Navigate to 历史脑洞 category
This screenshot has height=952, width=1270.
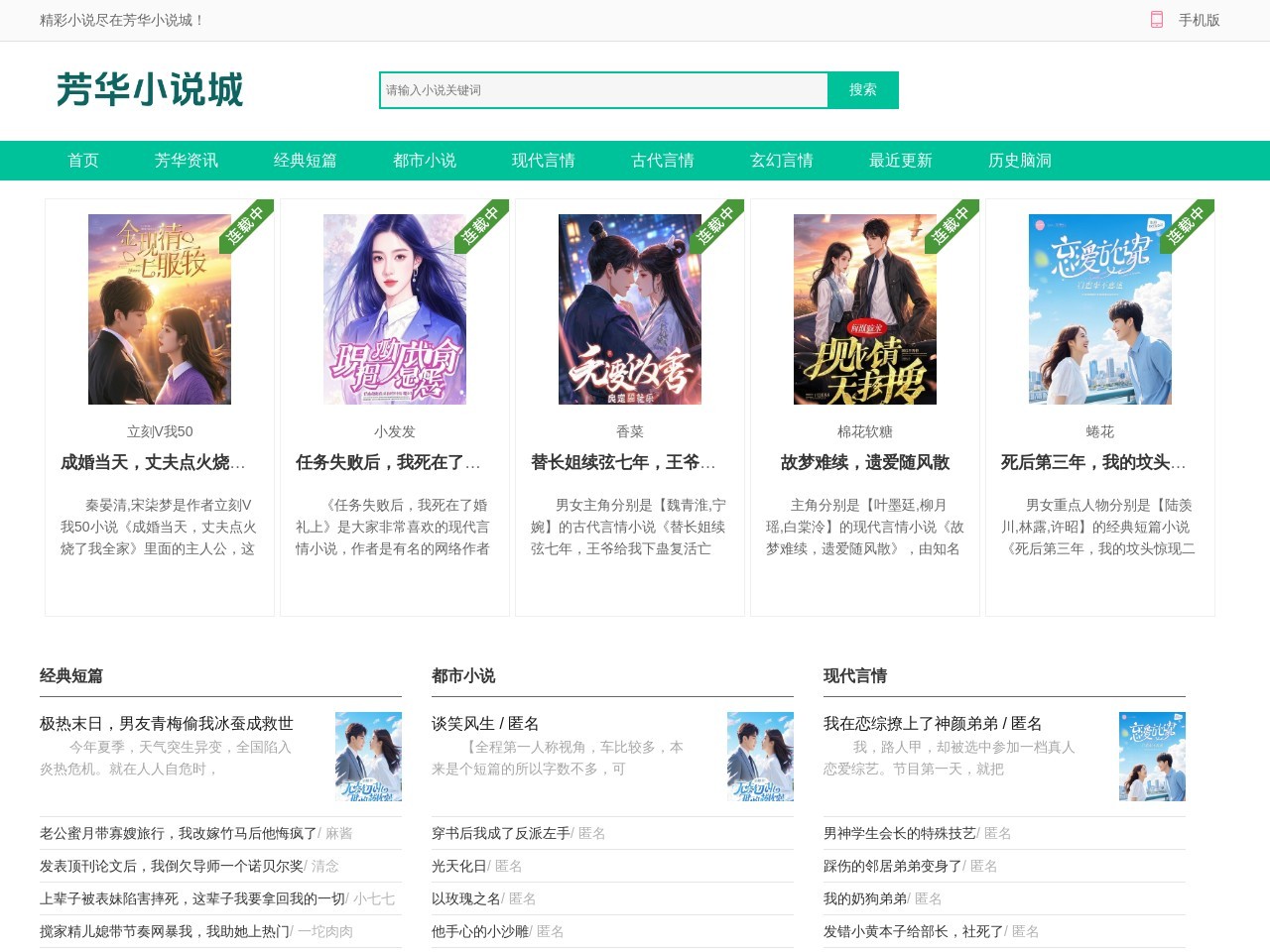[1019, 161]
